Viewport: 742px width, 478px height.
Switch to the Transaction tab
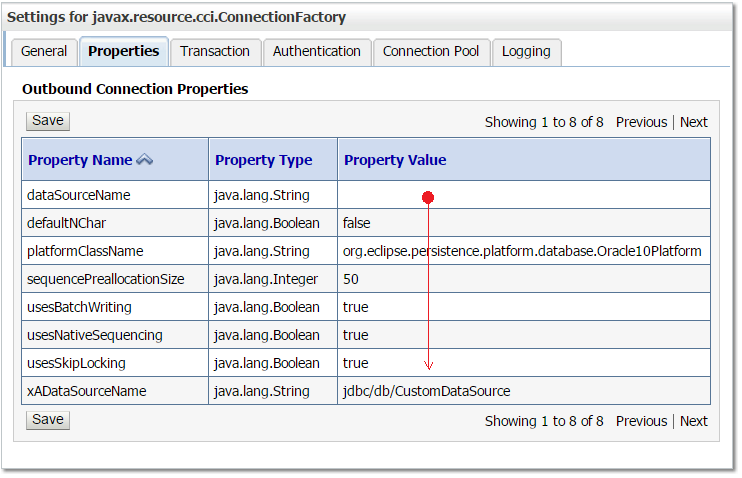click(215, 52)
